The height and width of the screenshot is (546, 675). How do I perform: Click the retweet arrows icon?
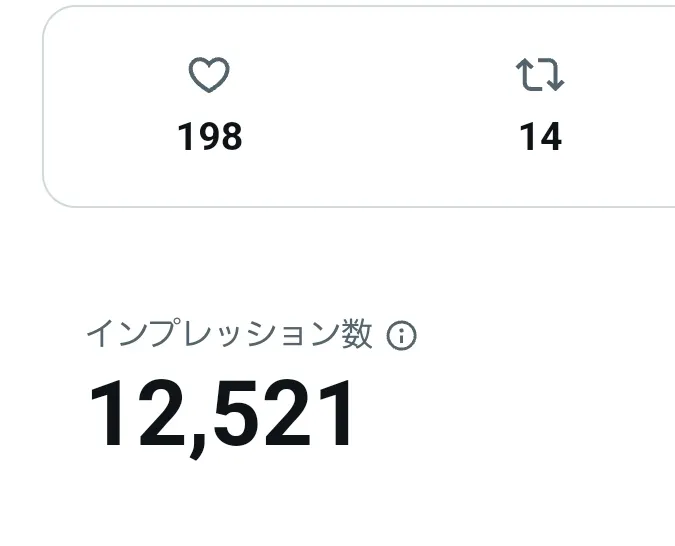click(x=540, y=74)
